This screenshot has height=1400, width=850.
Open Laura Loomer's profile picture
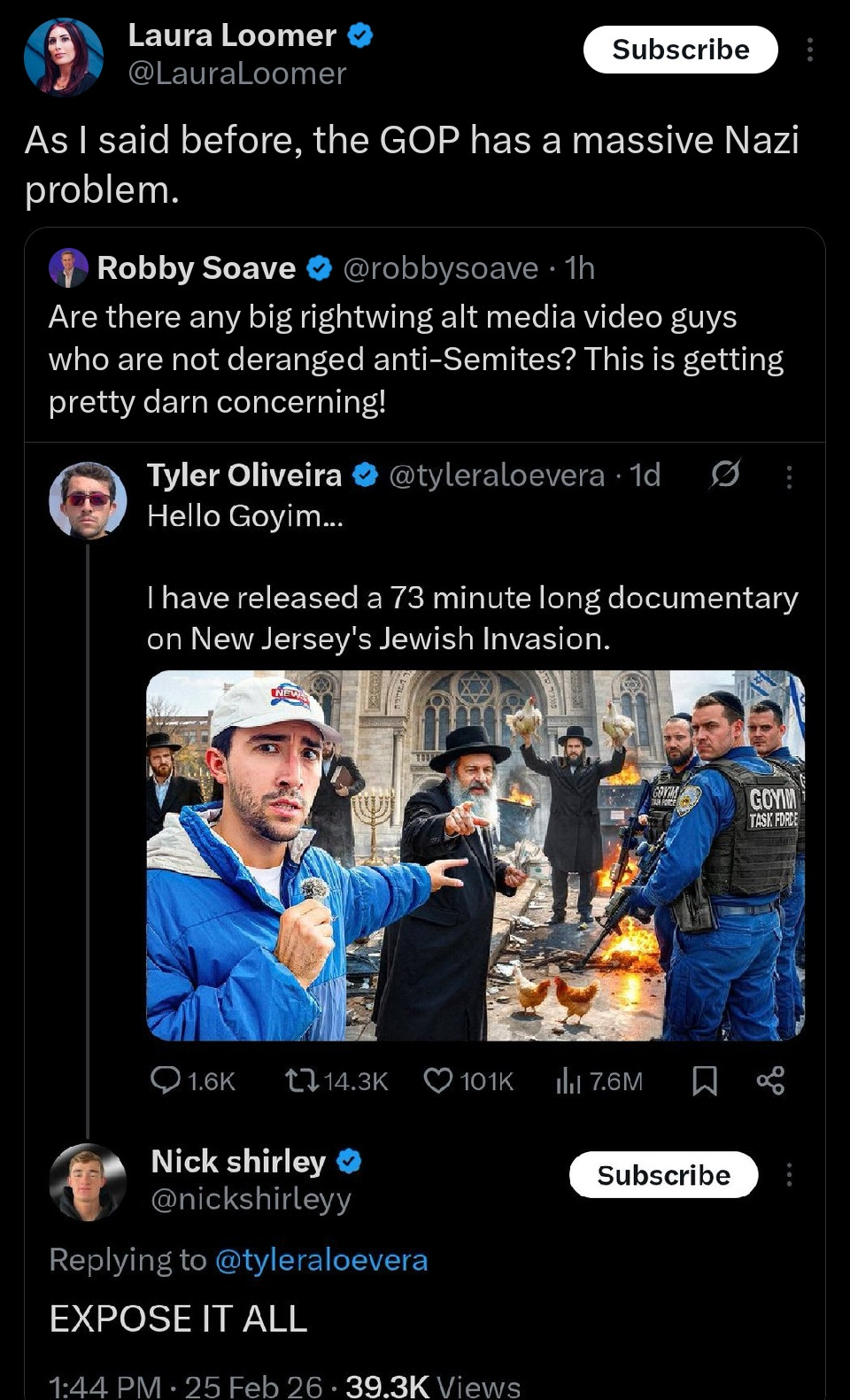64,57
